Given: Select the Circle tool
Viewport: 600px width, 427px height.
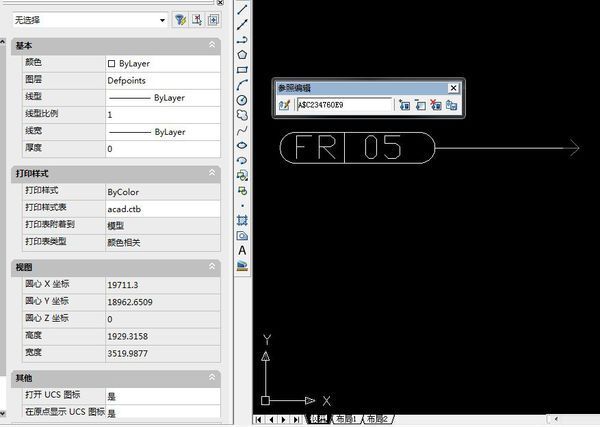Looking at the screenshot, I should point(242,100).
